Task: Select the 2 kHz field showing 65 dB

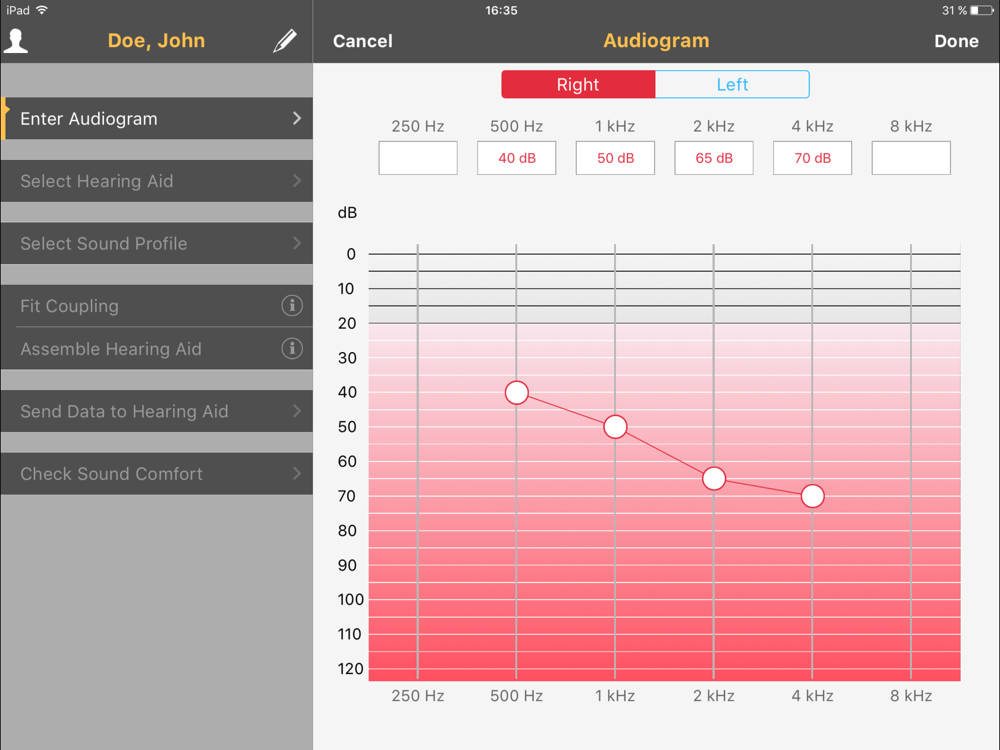Action: point(714,158)
